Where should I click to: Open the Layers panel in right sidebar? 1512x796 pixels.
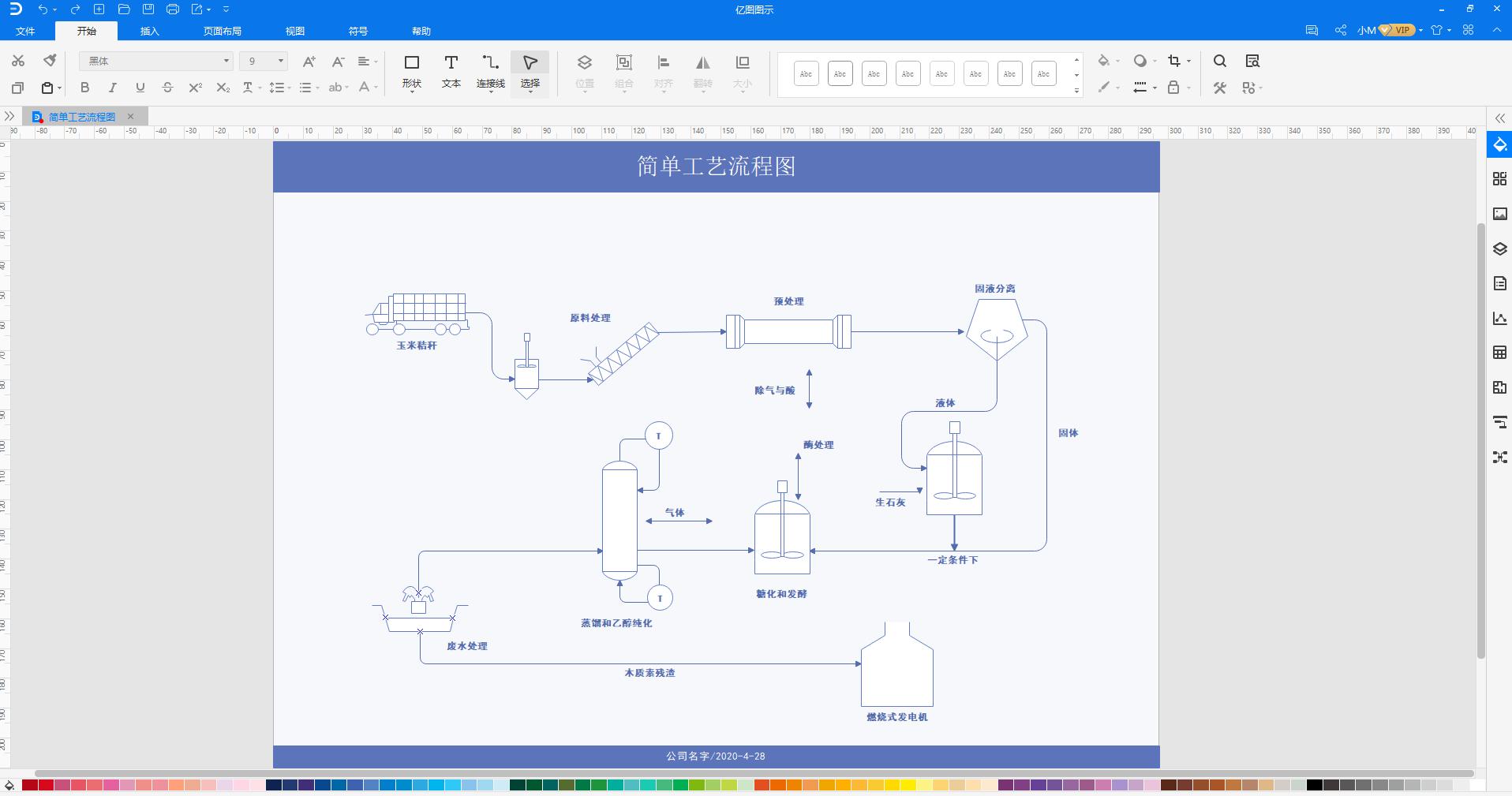(1499, 248)
